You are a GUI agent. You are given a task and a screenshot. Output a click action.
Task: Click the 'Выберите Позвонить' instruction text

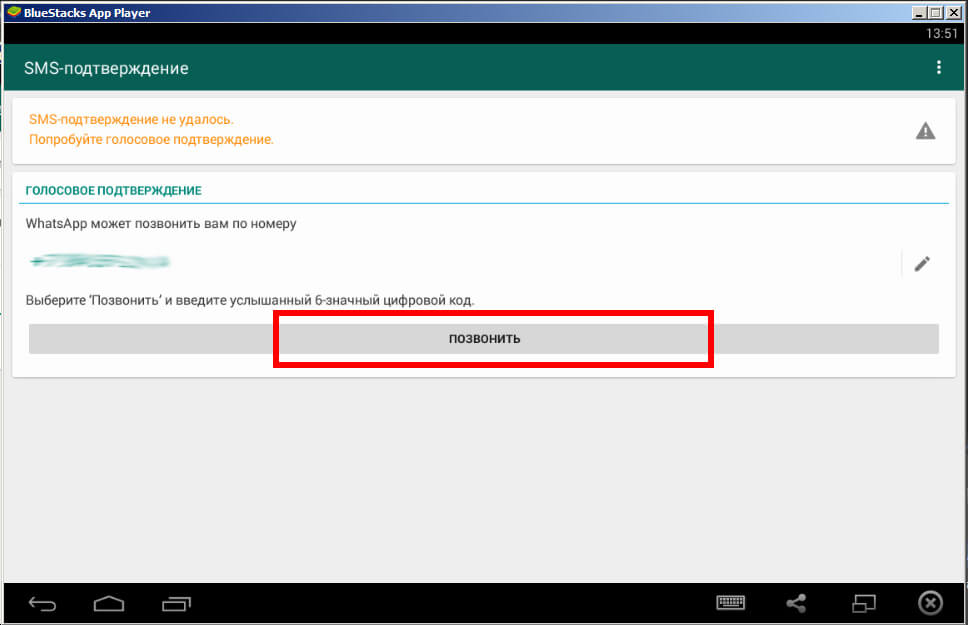click(250, 300)
